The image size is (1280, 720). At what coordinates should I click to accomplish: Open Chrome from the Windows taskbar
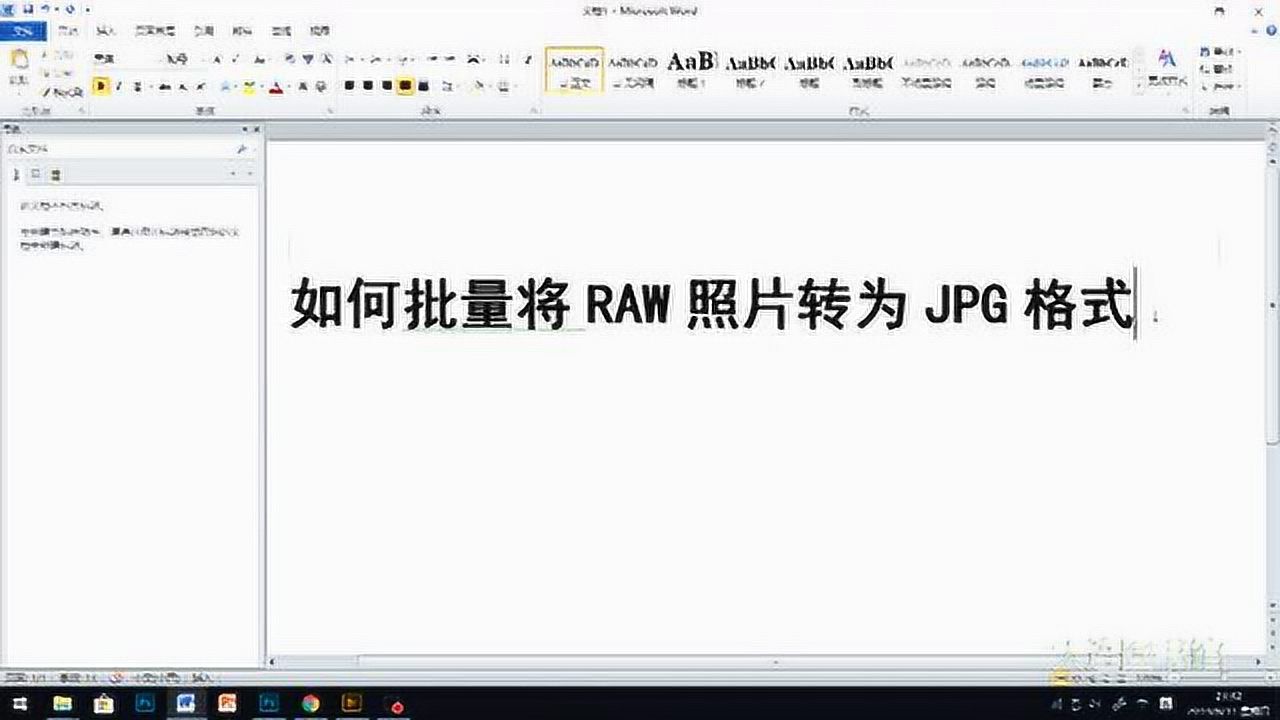tap(310, 703)
